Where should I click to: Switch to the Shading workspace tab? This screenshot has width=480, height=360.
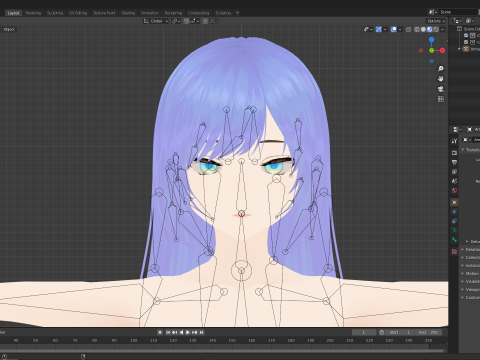point(128,13)
